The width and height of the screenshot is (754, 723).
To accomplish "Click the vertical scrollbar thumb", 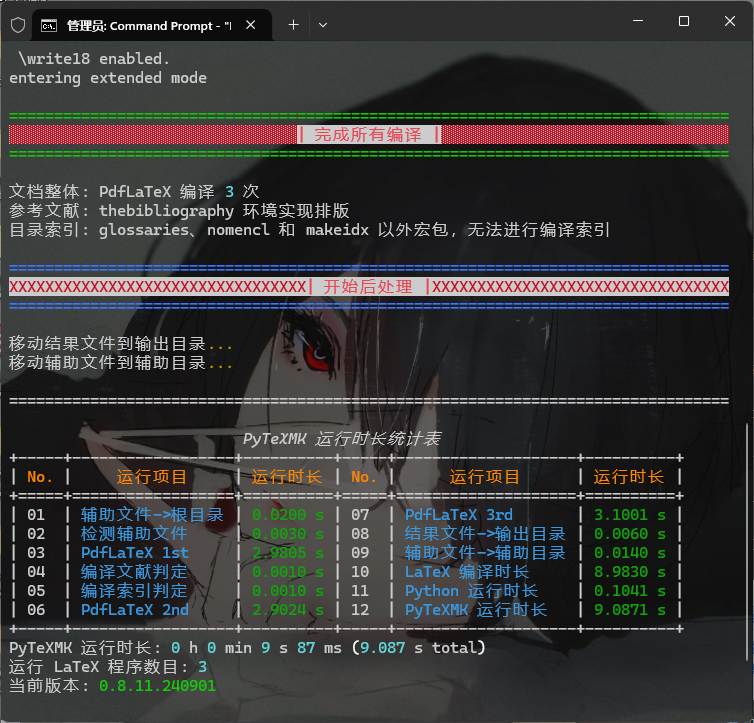I will [747, 542].
